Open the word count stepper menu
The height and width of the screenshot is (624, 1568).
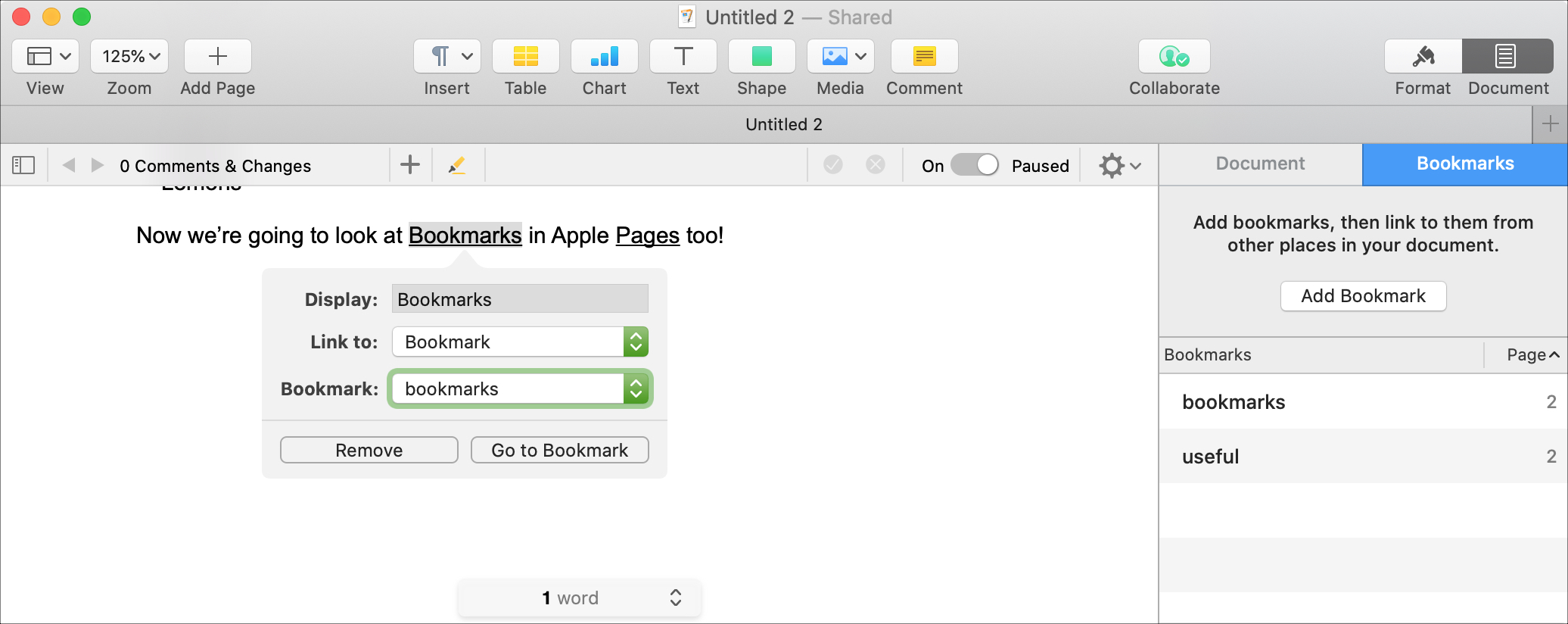pos(676,597)
